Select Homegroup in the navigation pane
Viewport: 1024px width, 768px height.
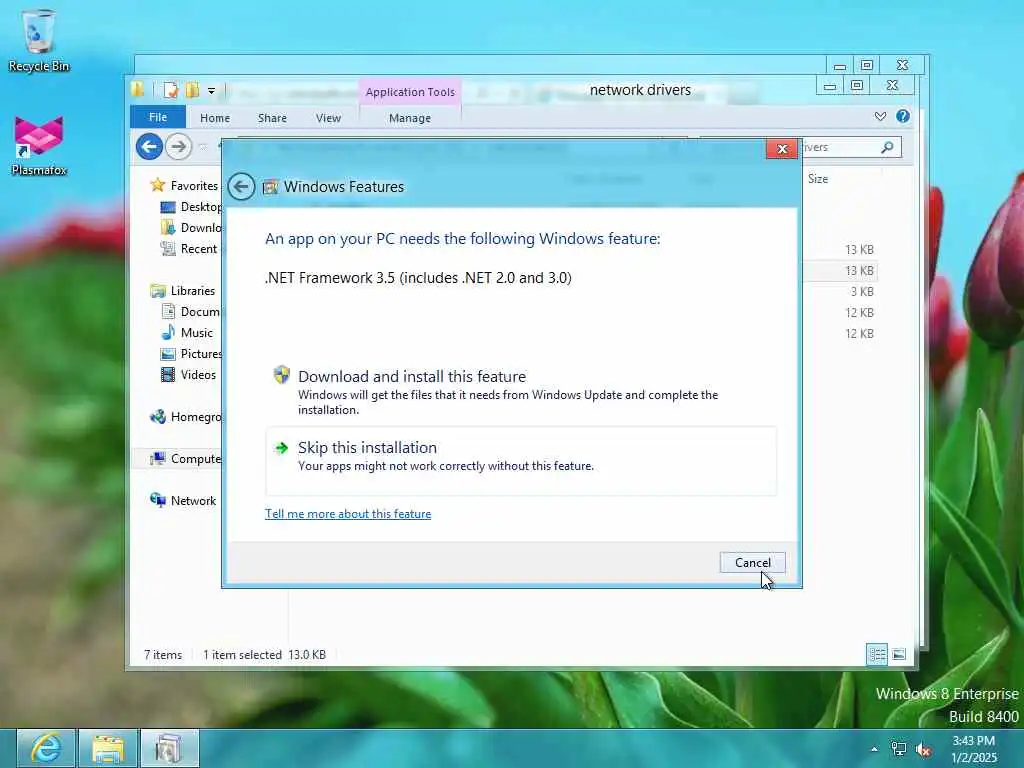(x=185, y=417)
